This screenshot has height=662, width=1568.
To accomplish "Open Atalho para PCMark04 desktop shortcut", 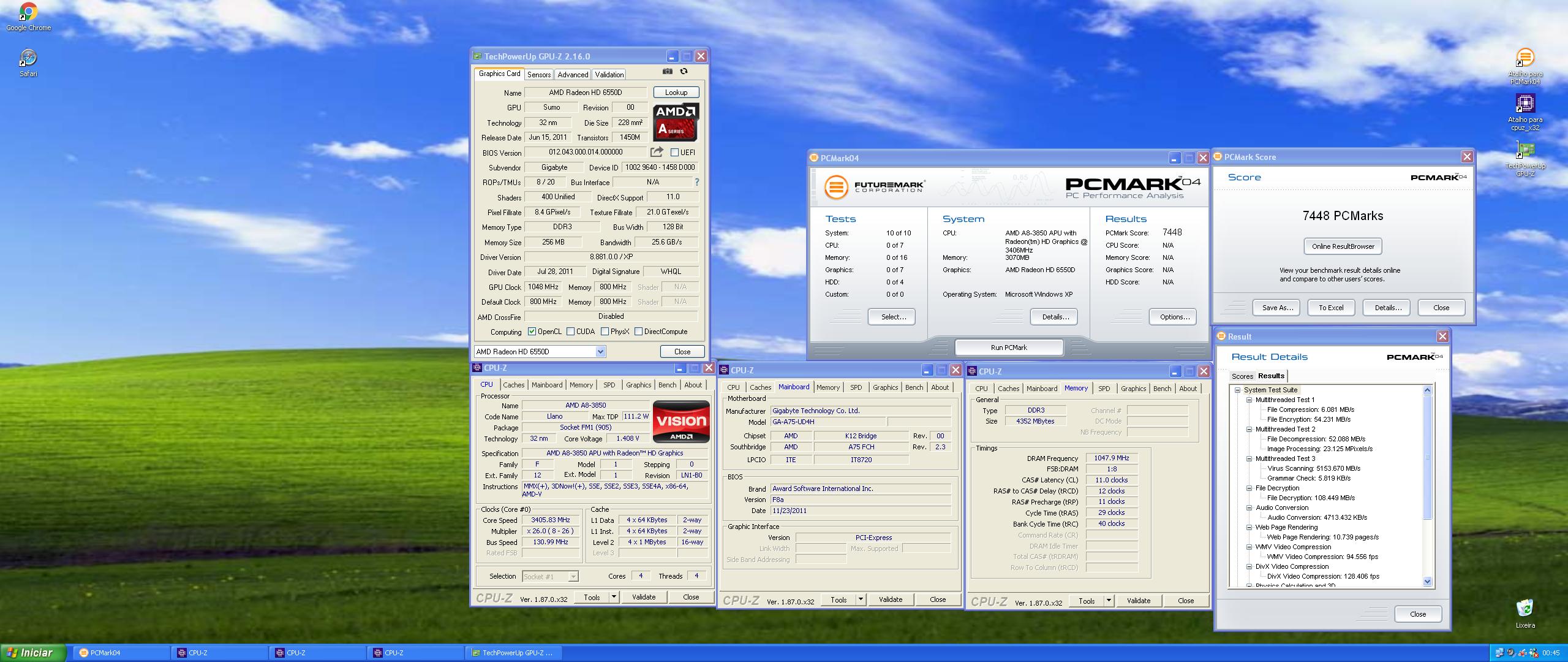I will [x=1525, y=66].
